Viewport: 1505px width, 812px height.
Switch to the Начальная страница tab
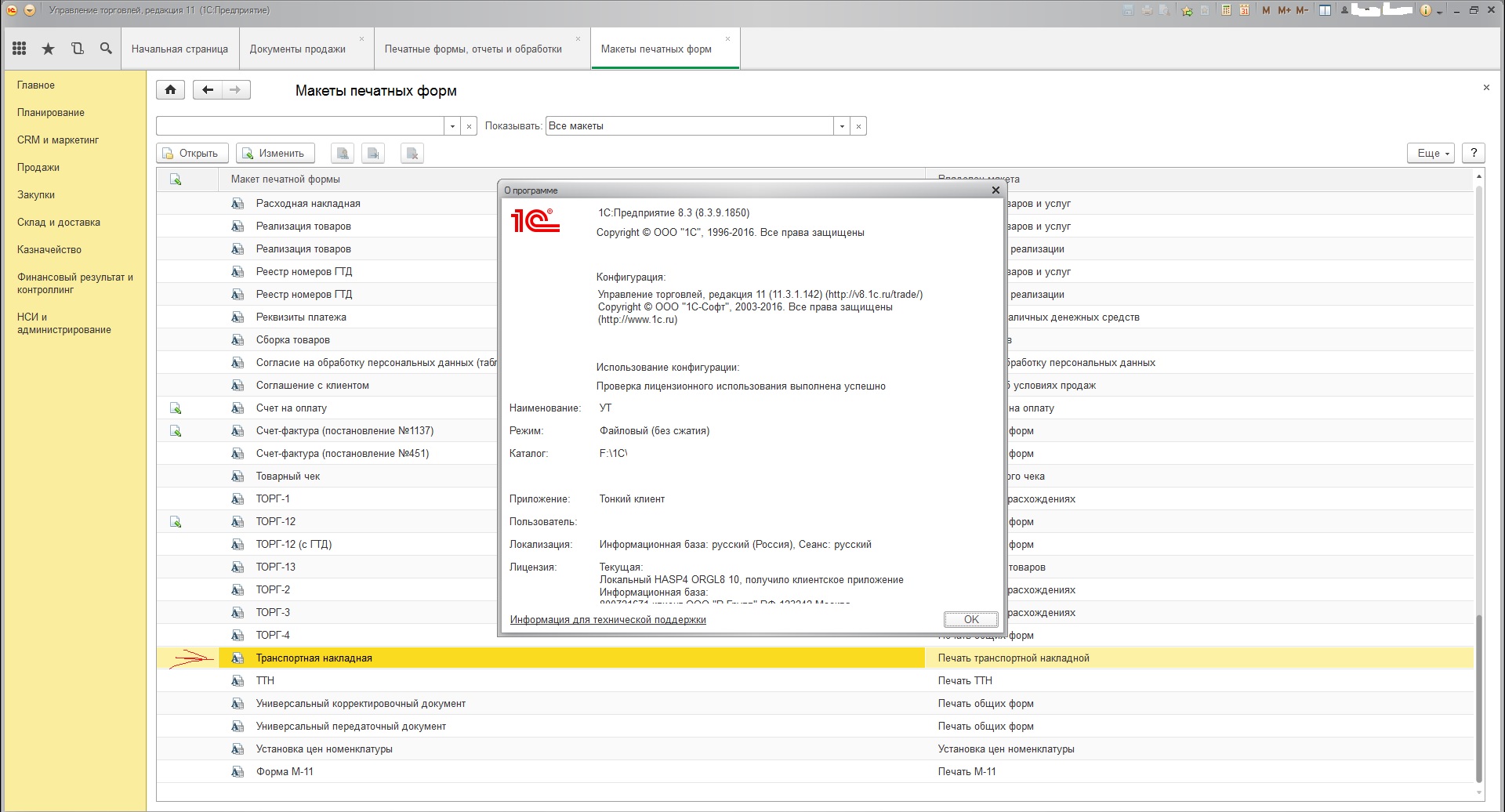pyautogui.click(x=180, y=49)
